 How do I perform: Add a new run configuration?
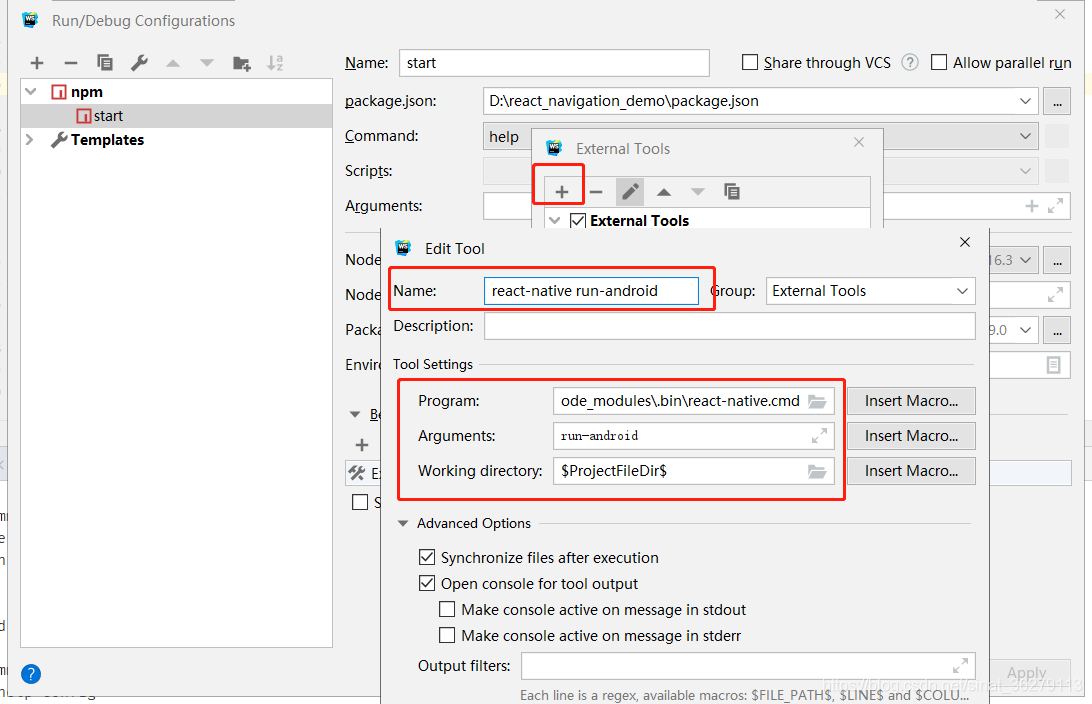[37, 62]
